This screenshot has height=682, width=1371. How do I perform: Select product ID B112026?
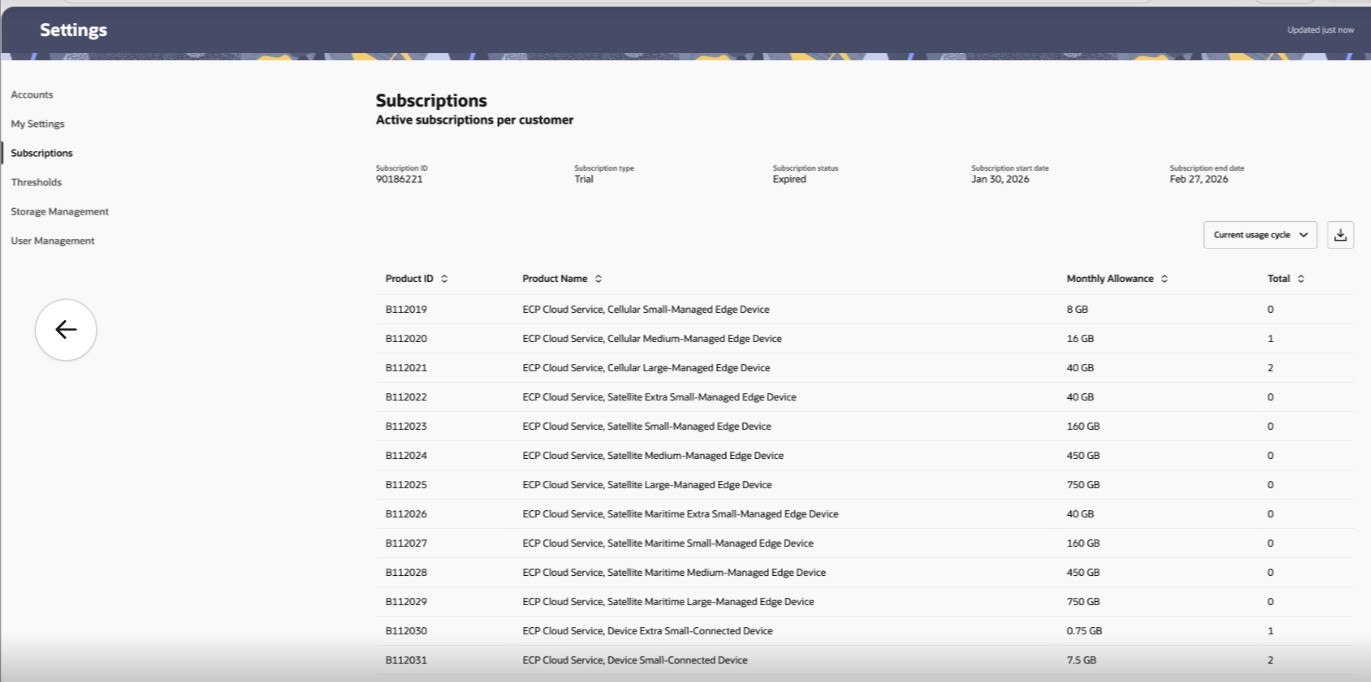pyautogui.click(x=406, y=514)
